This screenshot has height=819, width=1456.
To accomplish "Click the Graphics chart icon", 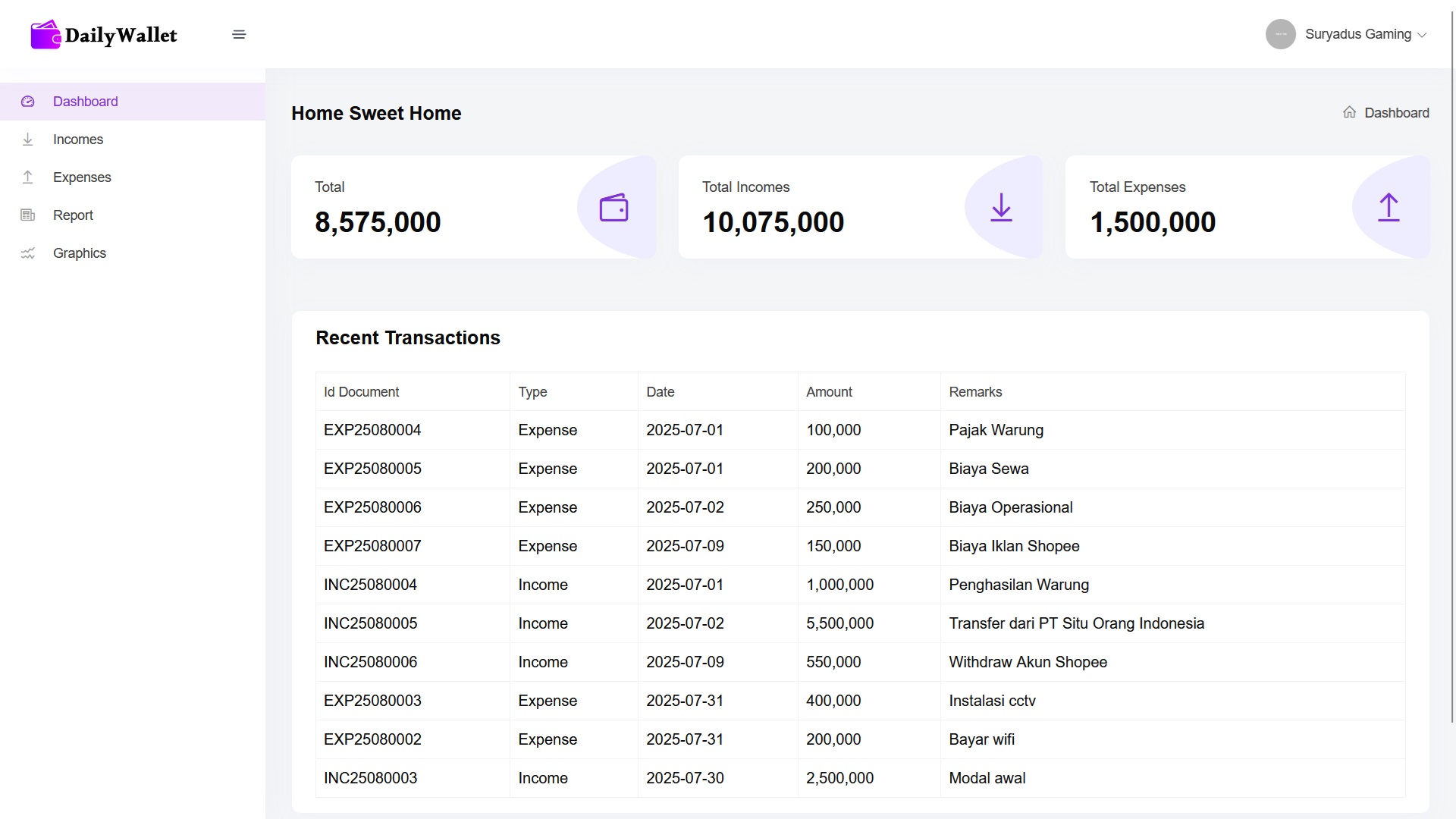I will [28, 253].
